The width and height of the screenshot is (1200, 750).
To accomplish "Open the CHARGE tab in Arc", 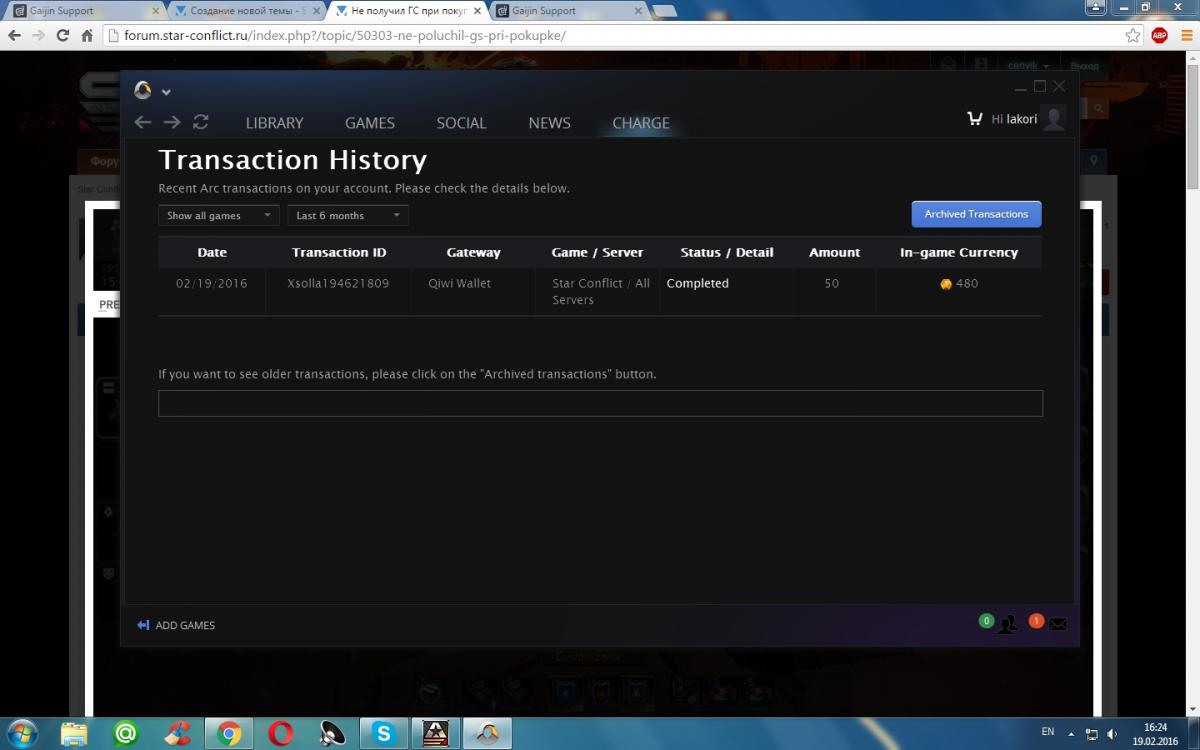I will [x=641, y=123].
